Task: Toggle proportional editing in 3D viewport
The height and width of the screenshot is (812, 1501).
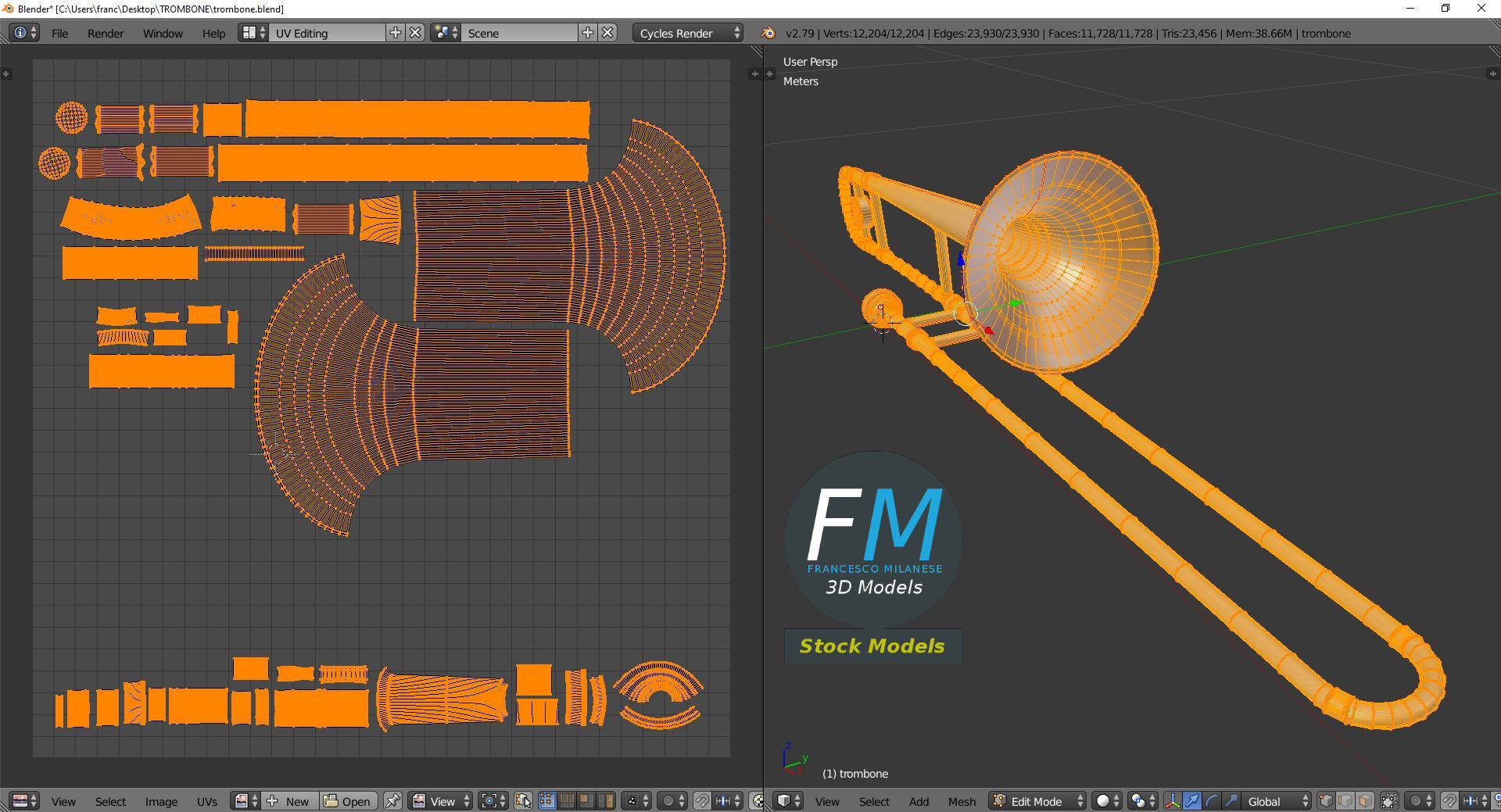Action: click(x=1419, y=801)
